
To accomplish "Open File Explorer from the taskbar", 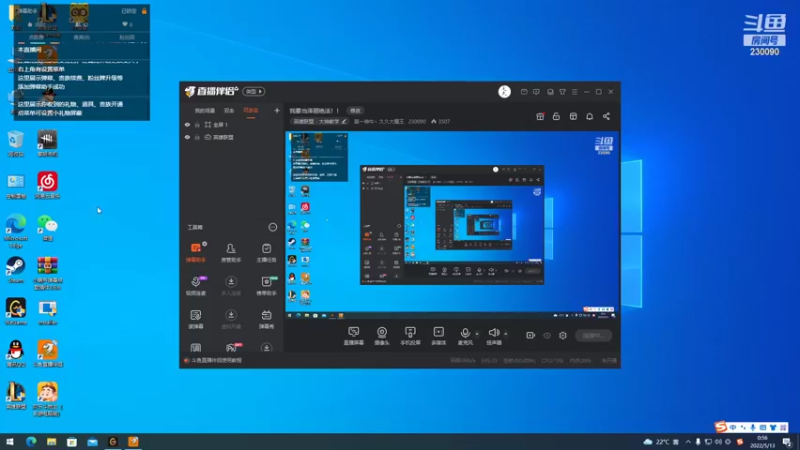I will point(52,442).
